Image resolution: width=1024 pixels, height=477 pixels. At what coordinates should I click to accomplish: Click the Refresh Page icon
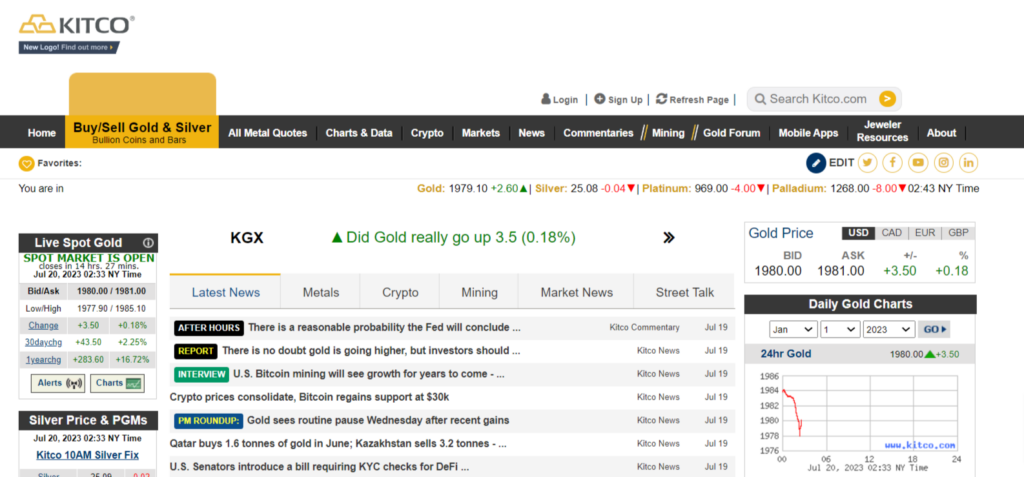[662, 99]
